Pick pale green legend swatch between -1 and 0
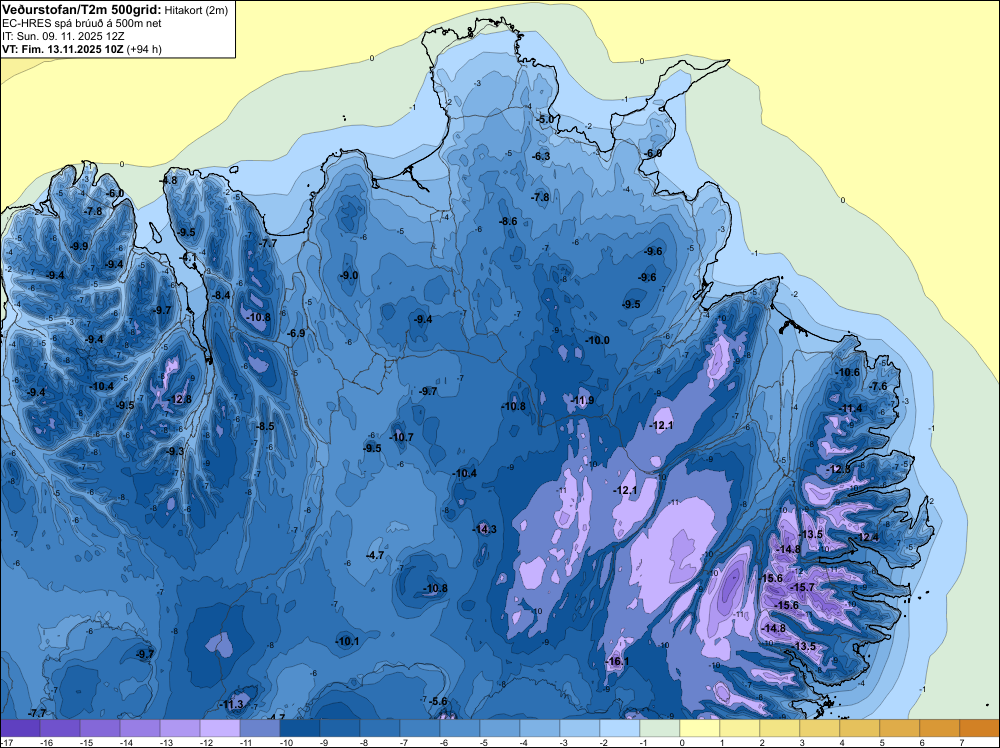This screenshot has height=748, width=1000. pos(659,728)
